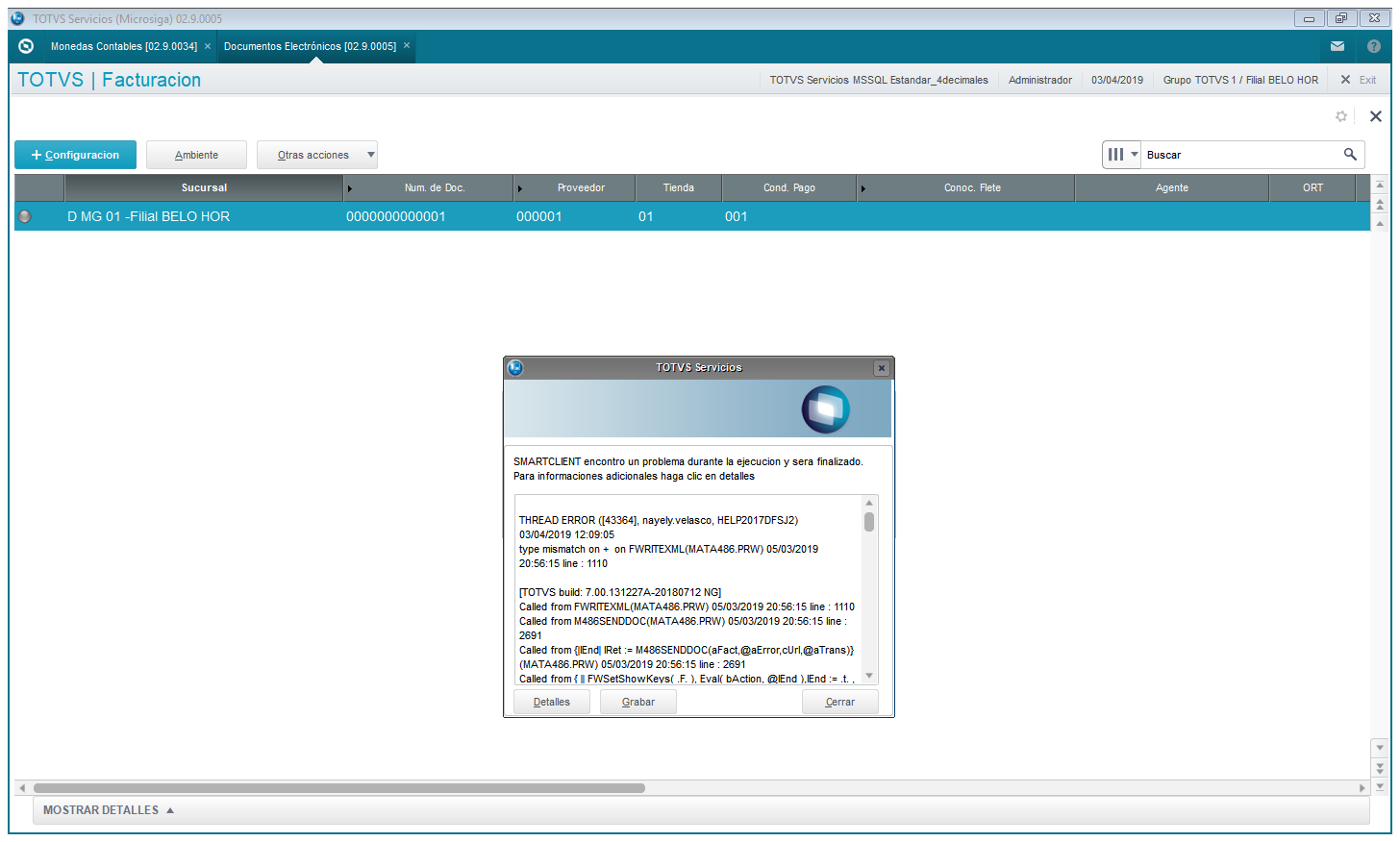The height and width of the screenshot is (842, 1400).
Task: Switch to Documentos Electrónicos tab
Action: tap(310, 46)
